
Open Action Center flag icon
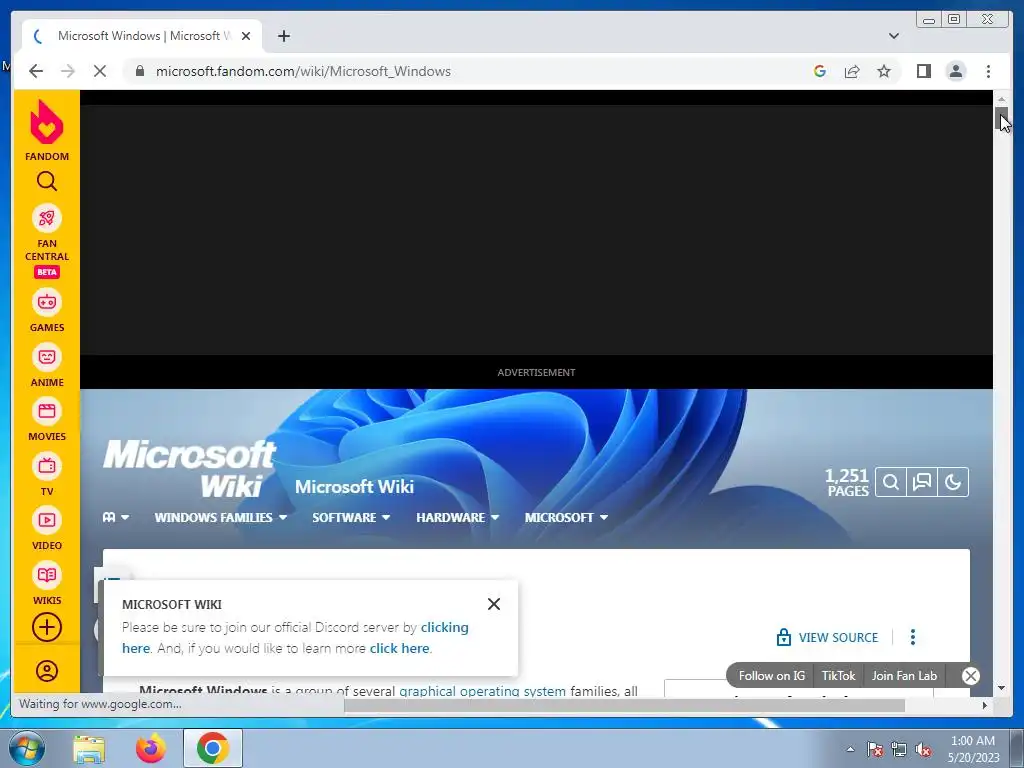(x=875, y=749)
